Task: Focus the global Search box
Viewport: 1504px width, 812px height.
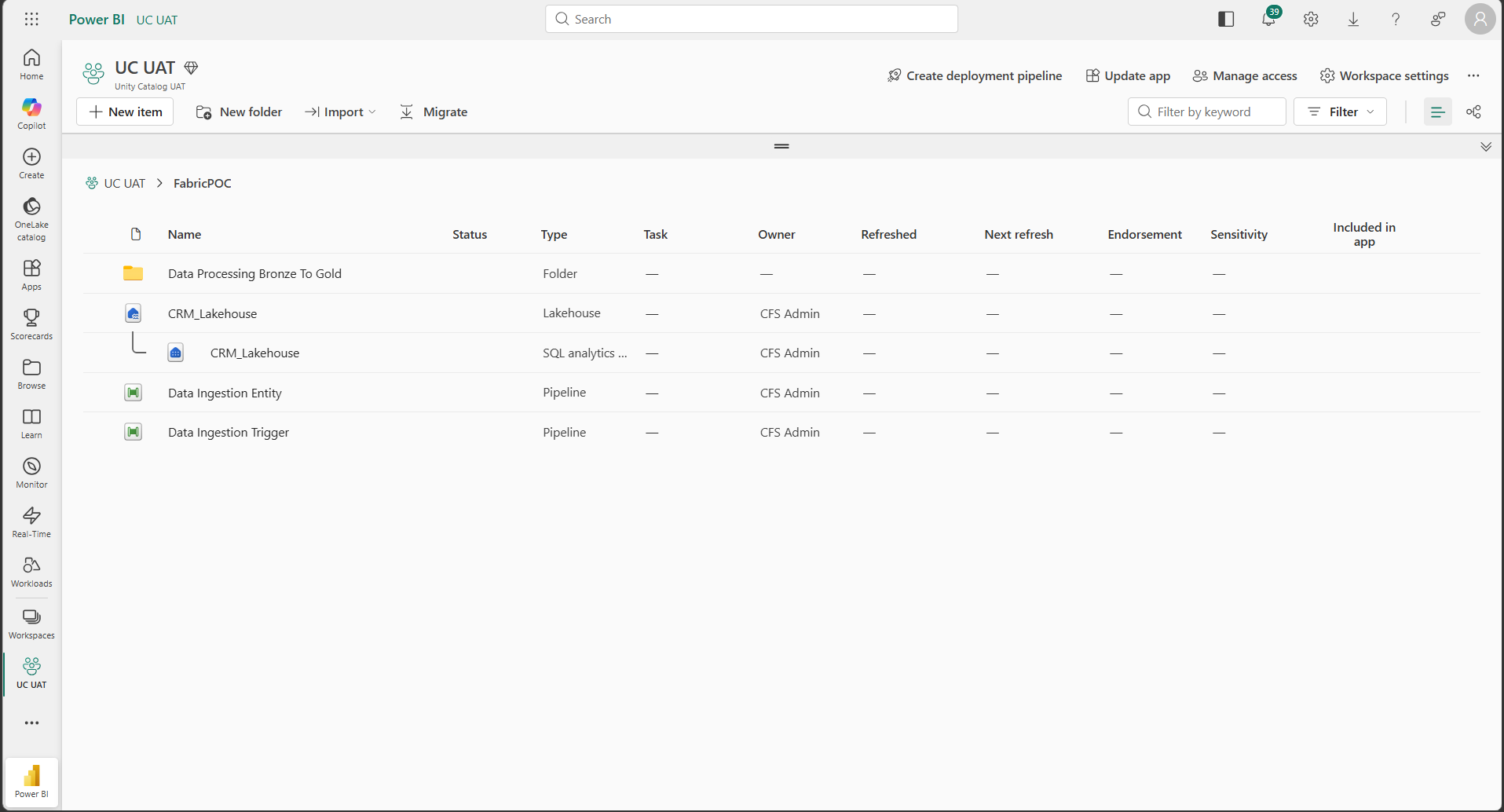Action: (x=752, y=19)
